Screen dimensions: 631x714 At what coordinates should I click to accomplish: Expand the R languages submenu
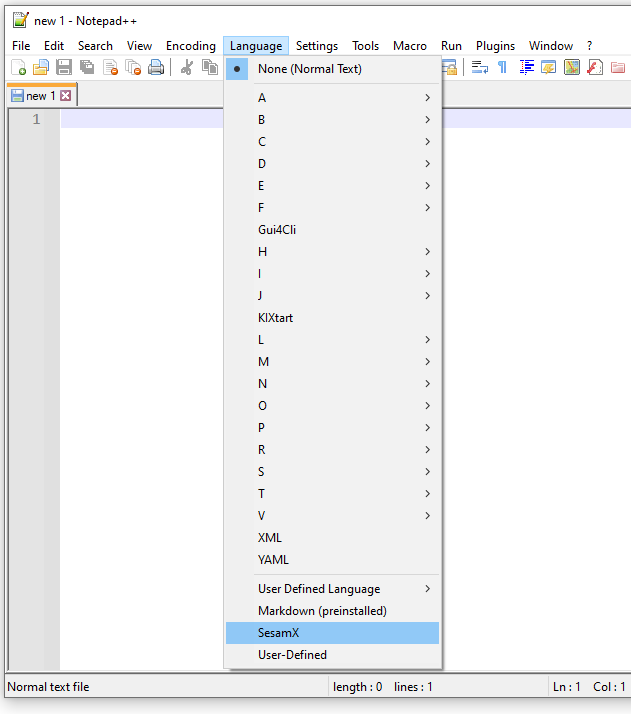click(x=332, y=449)
